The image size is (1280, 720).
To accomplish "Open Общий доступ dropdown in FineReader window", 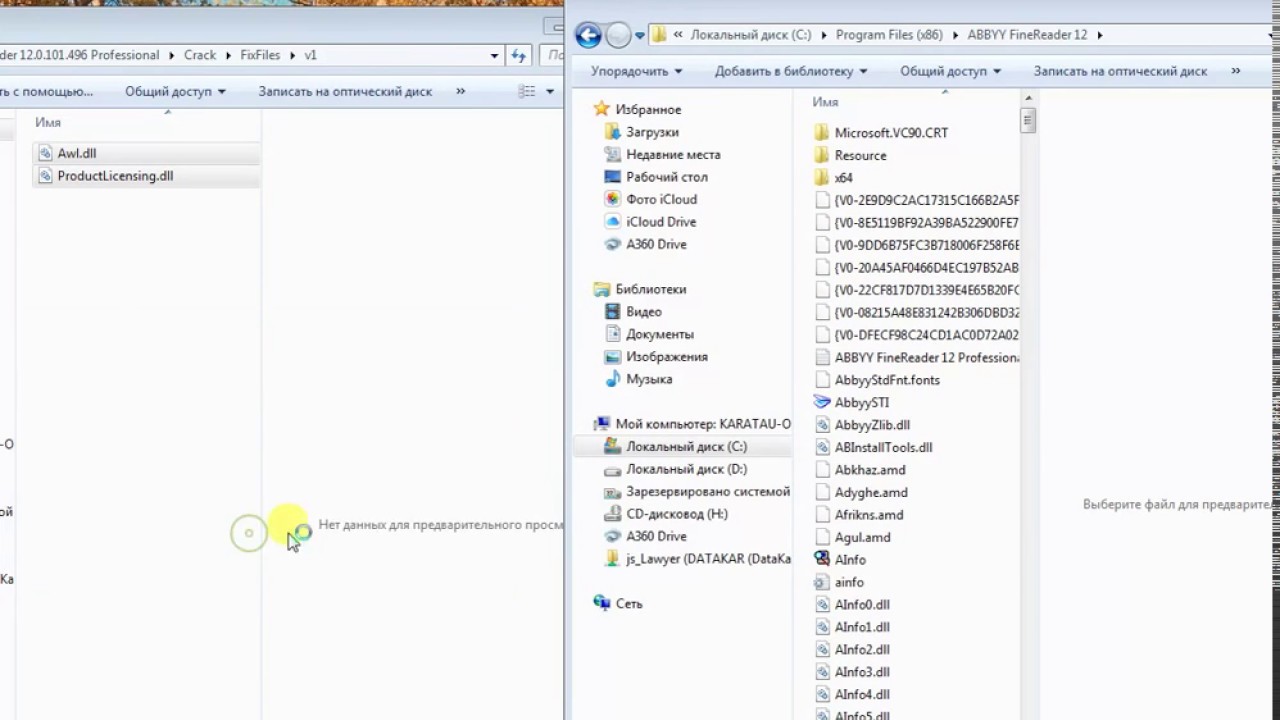I will (x=950, y=71).
